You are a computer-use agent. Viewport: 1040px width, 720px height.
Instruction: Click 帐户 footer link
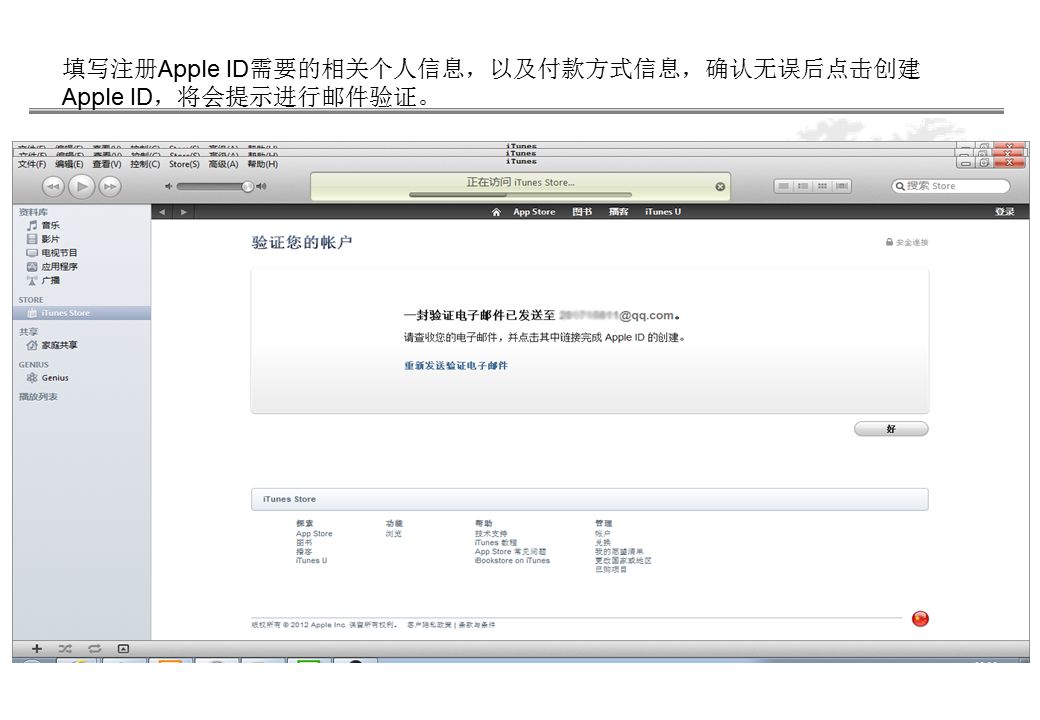click(x=602, y=534)
